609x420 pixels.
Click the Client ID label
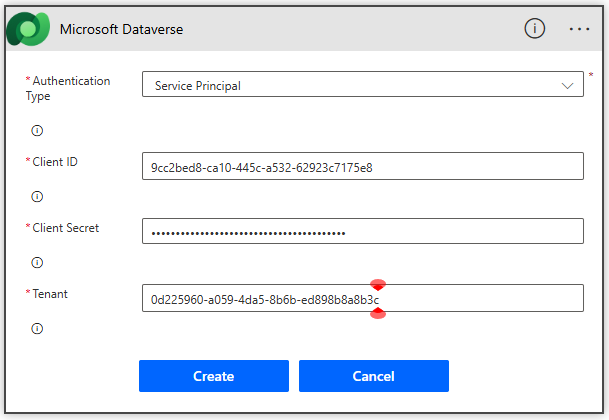coord(55,161)
